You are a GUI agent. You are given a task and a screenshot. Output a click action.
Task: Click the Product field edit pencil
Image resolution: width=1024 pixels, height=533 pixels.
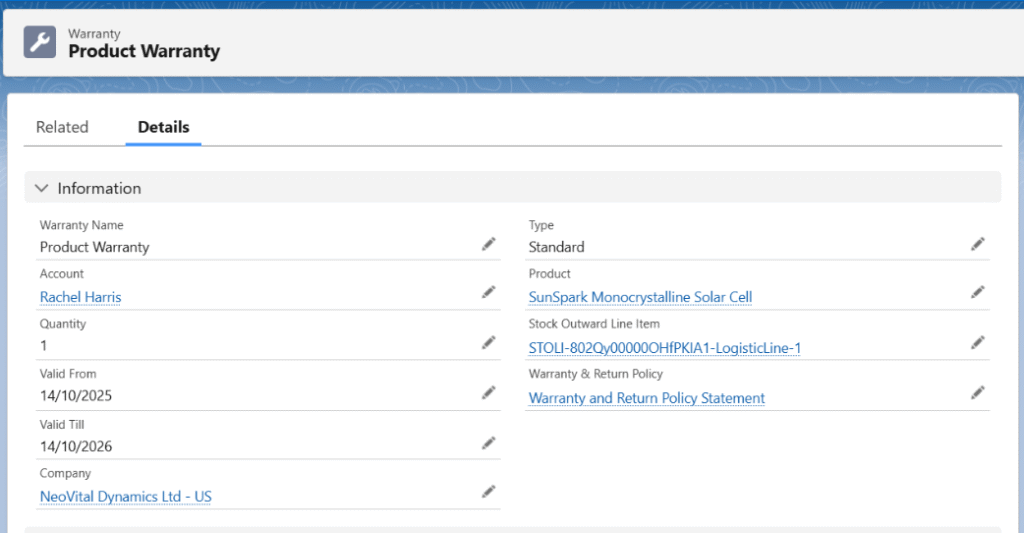pos(977,292)
